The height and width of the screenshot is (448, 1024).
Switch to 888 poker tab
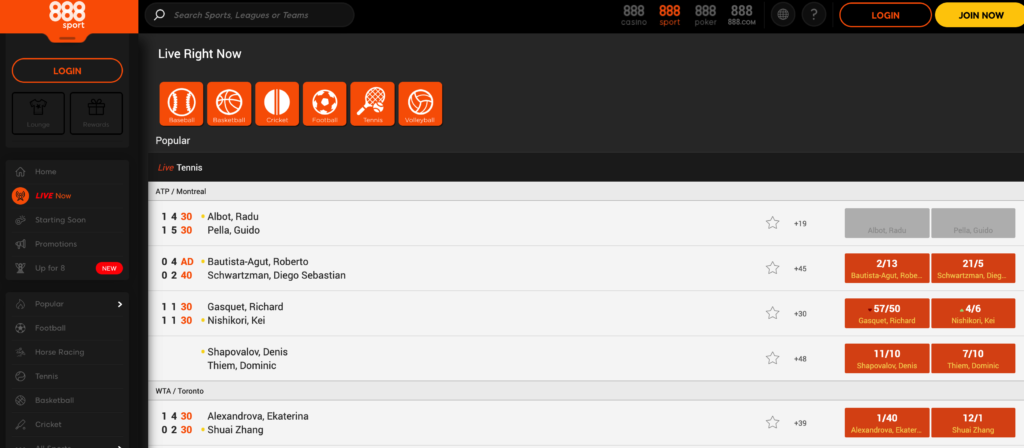point(705,15)
